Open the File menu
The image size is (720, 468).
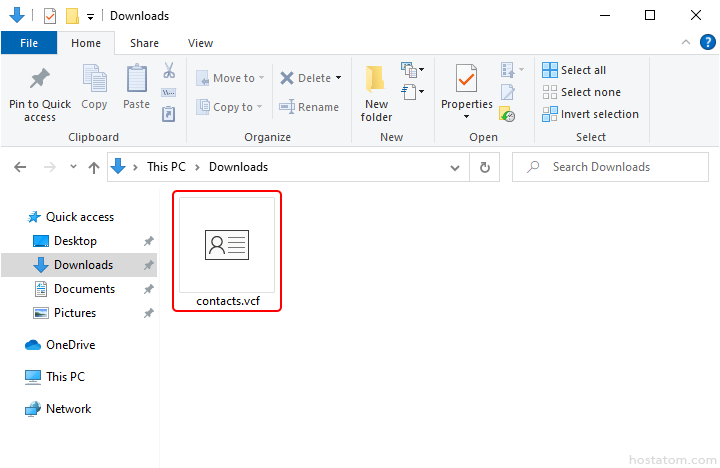tap(29, 43)
